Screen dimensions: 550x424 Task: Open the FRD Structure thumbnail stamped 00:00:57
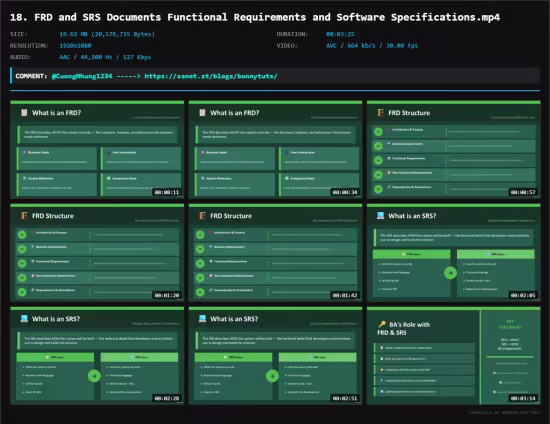(x=454, y=150)
